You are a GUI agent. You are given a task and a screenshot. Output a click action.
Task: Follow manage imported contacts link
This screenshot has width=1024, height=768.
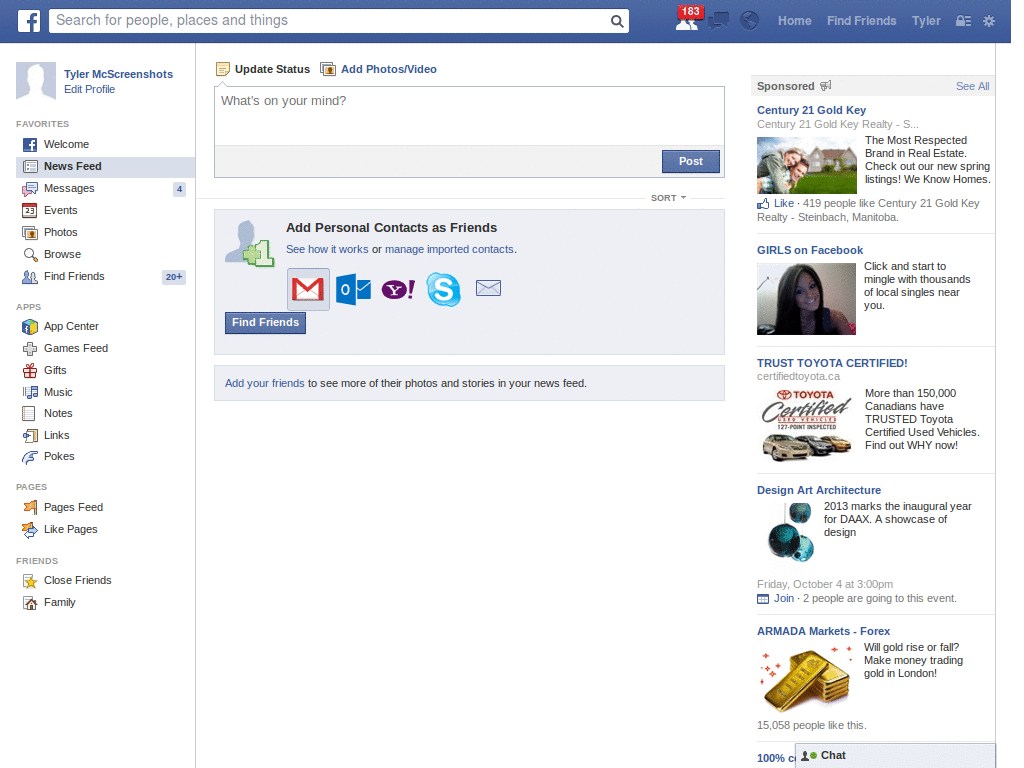click(x=449, y=249)
